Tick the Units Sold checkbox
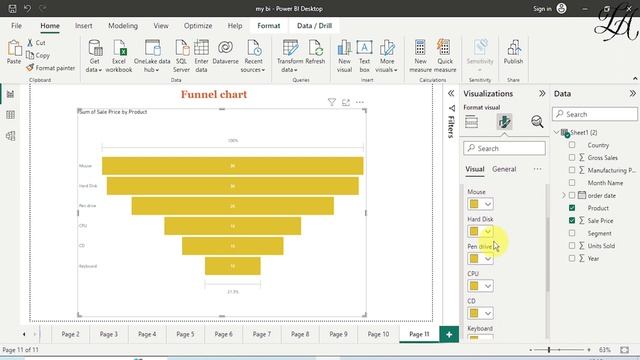This screenshot has width=640, height=360. (x=572, y=246)
